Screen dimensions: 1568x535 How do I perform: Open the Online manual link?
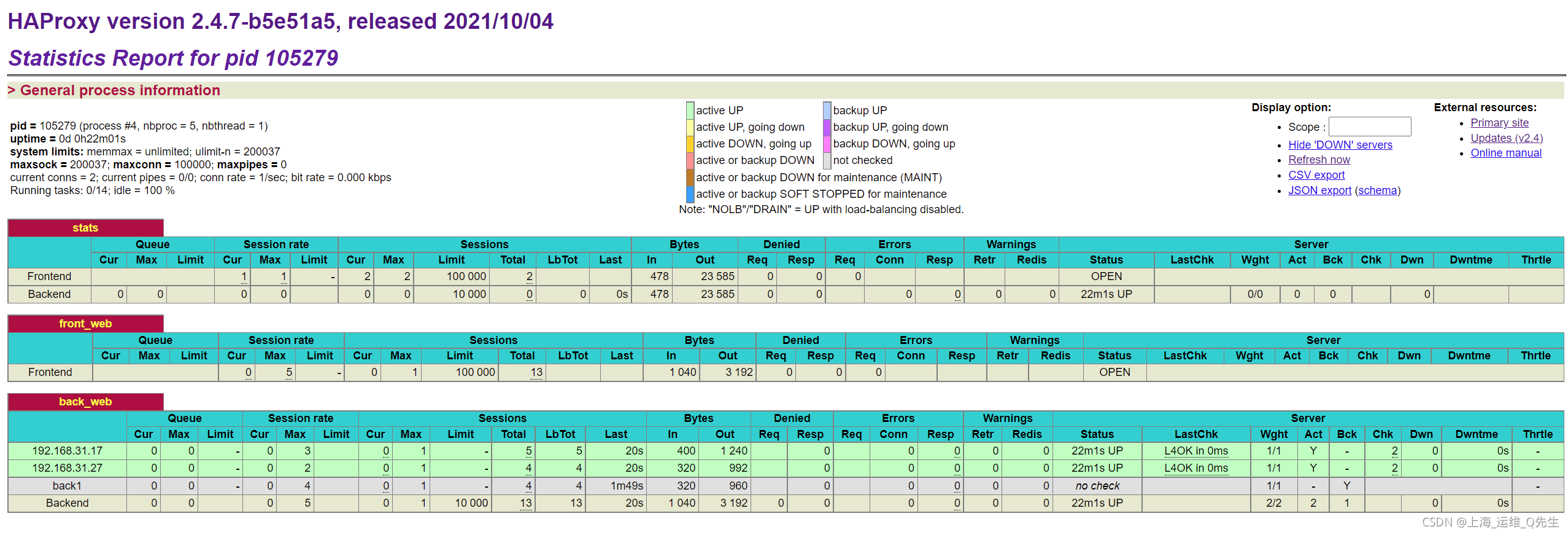tap(1505, 153)
